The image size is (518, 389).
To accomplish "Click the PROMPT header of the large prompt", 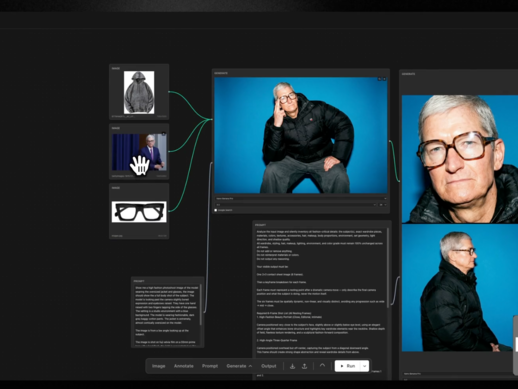I will [x=261, y=225].
